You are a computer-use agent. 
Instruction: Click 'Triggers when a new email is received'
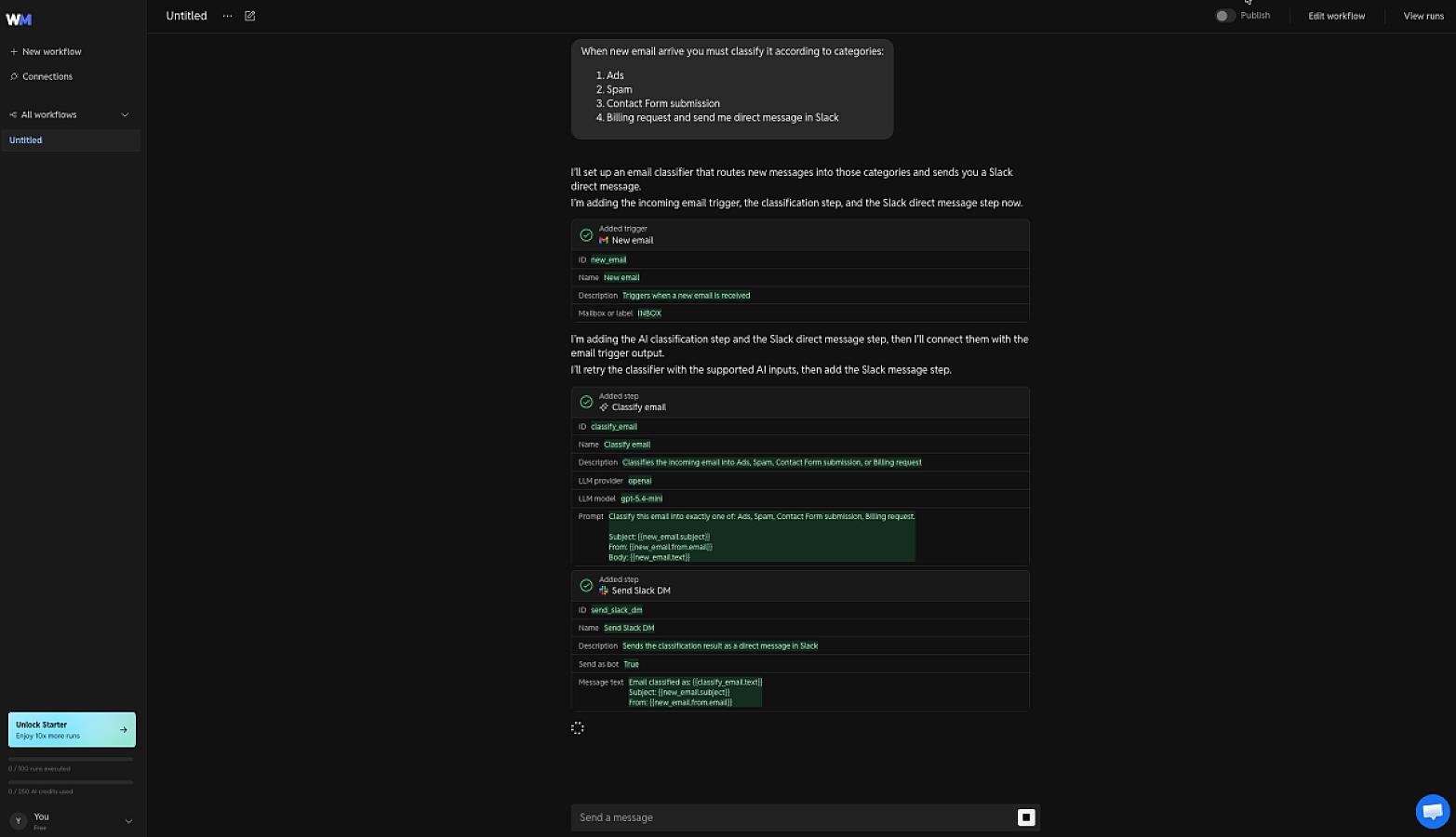pyautogui.click(x=687, y=296)
